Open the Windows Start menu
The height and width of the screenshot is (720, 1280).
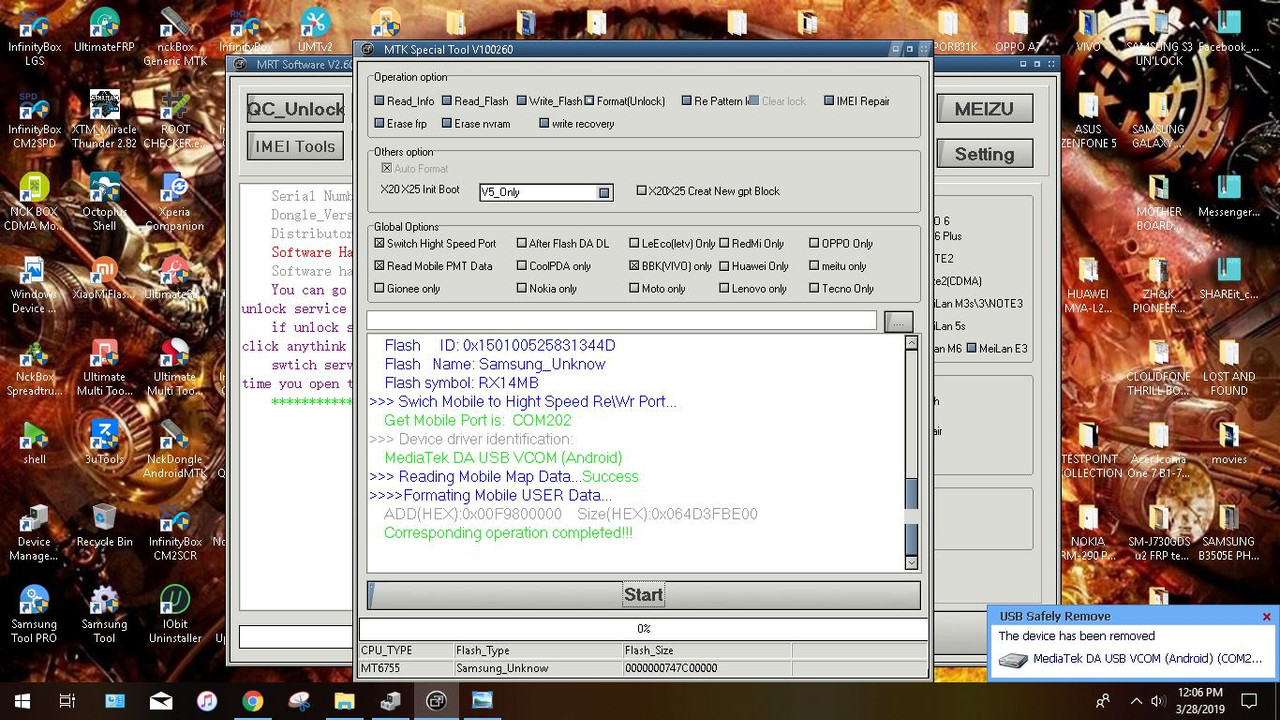pyautogui.click(x=22, y=701)
